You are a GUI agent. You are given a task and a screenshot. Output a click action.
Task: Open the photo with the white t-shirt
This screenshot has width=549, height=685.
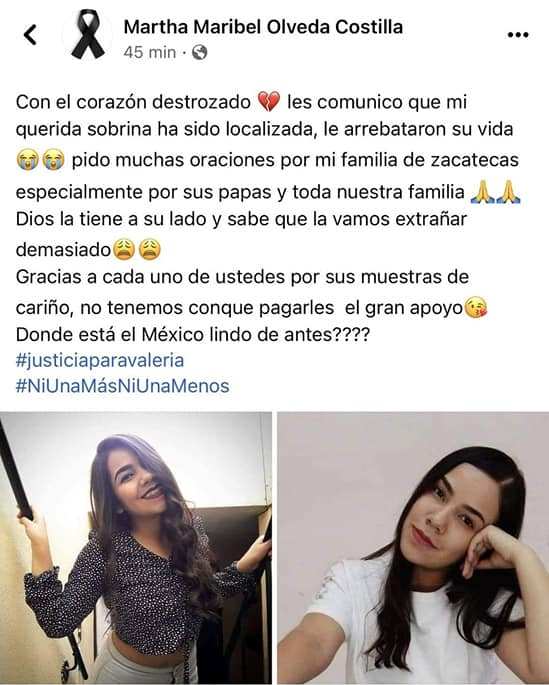tap(413, 548)
